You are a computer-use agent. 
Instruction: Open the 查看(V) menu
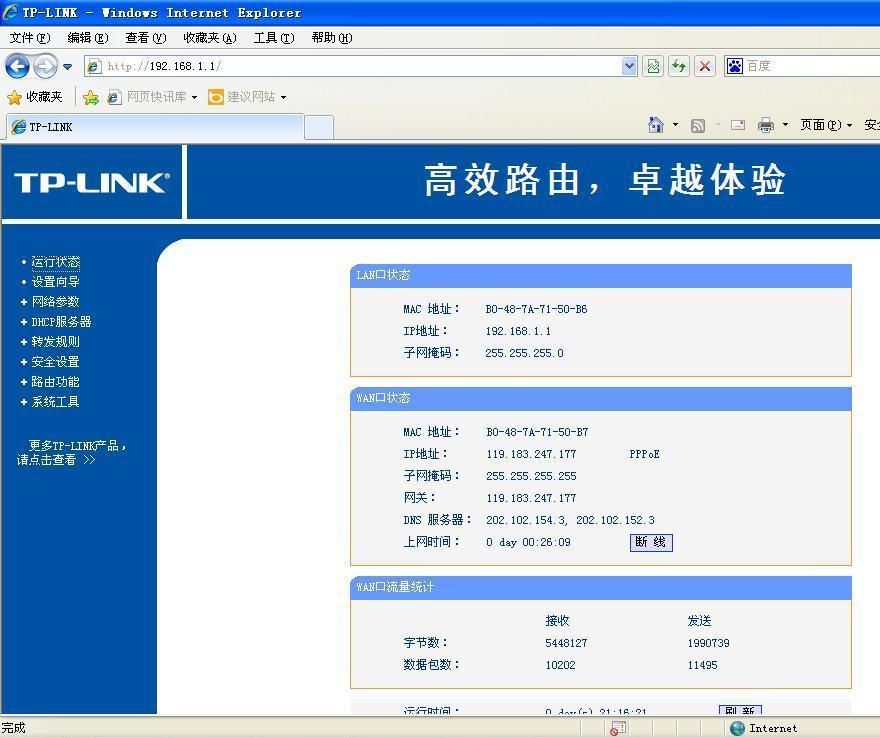click(146, 38)
